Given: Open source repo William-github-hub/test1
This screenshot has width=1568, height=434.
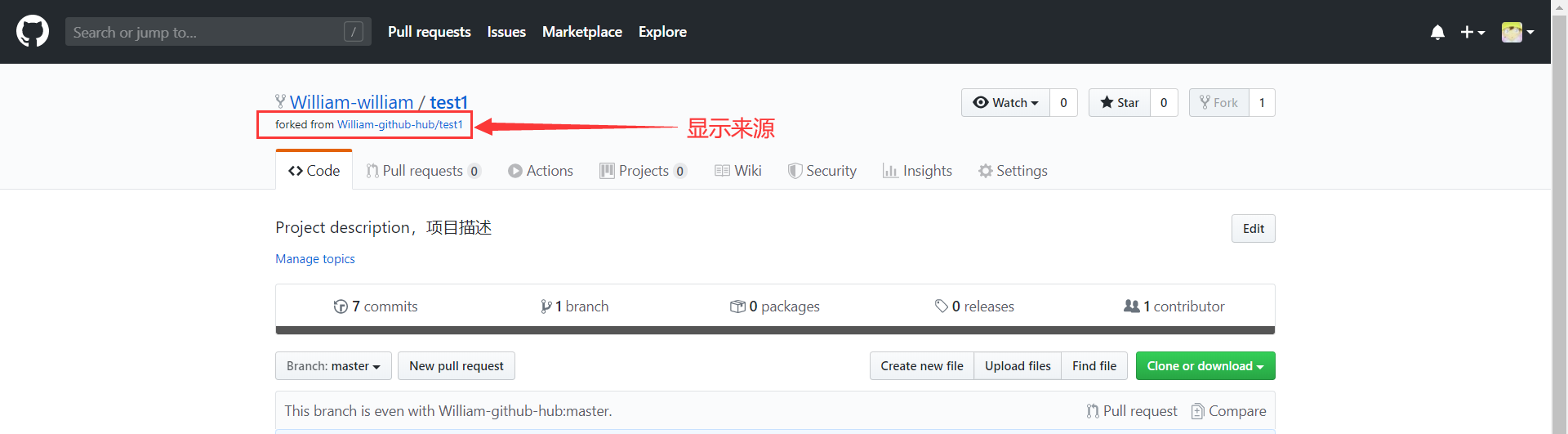Looking at the screenshot, I should click(x=400, y=124).
